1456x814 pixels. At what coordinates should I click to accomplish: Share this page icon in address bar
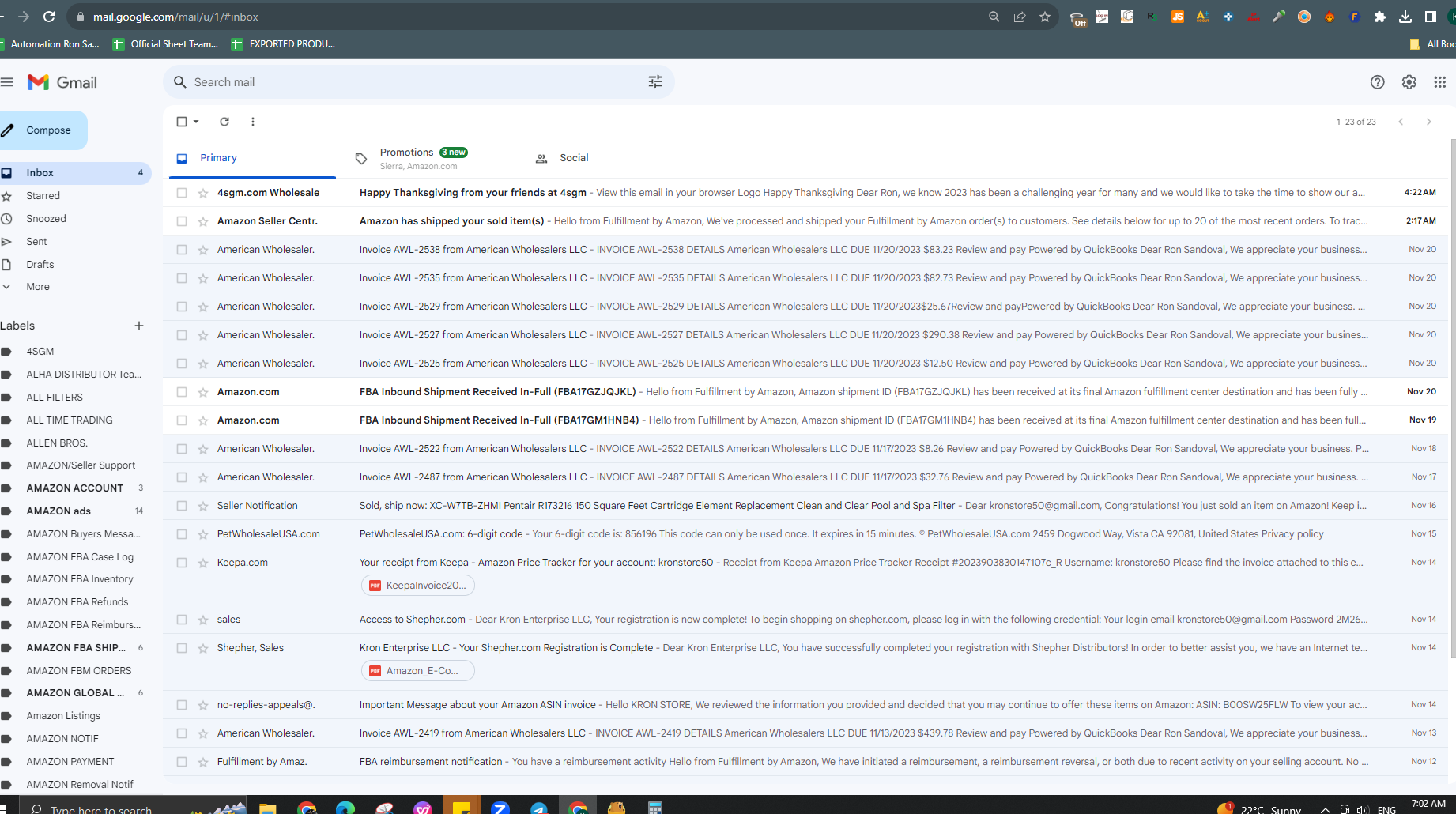(1020, 17)
